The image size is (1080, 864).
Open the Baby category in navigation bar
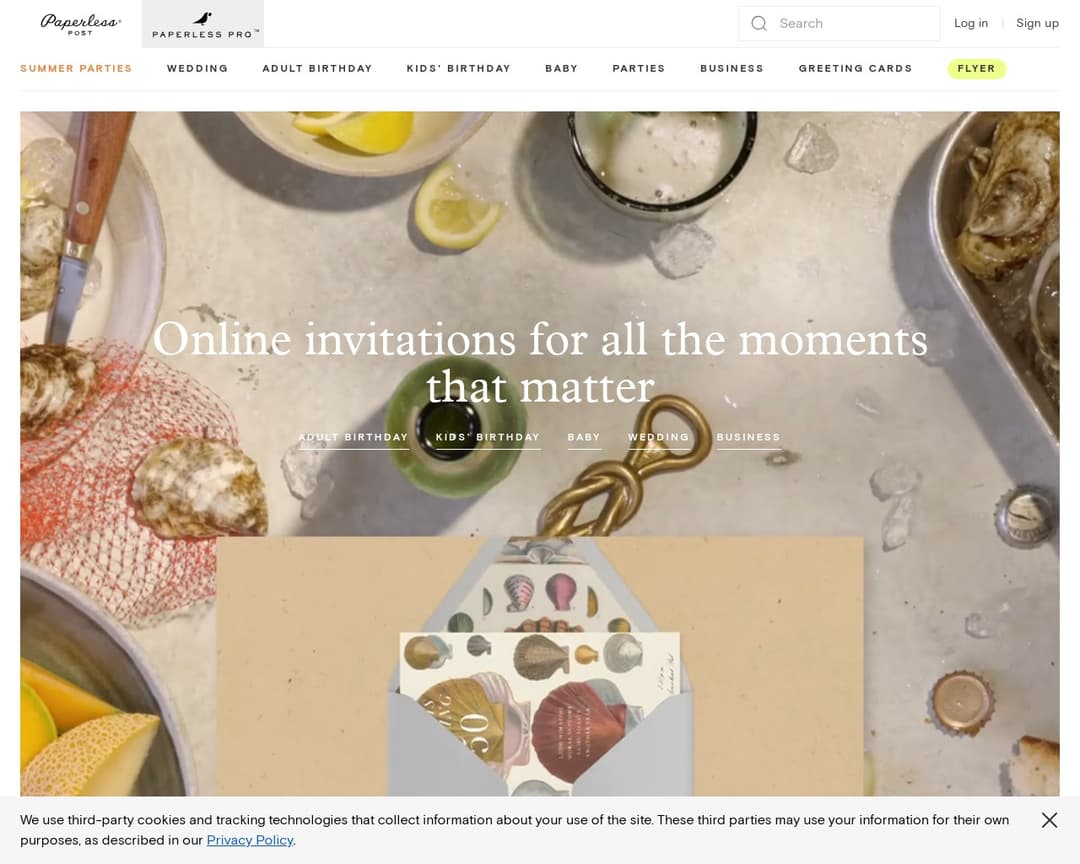pos(561,68)
